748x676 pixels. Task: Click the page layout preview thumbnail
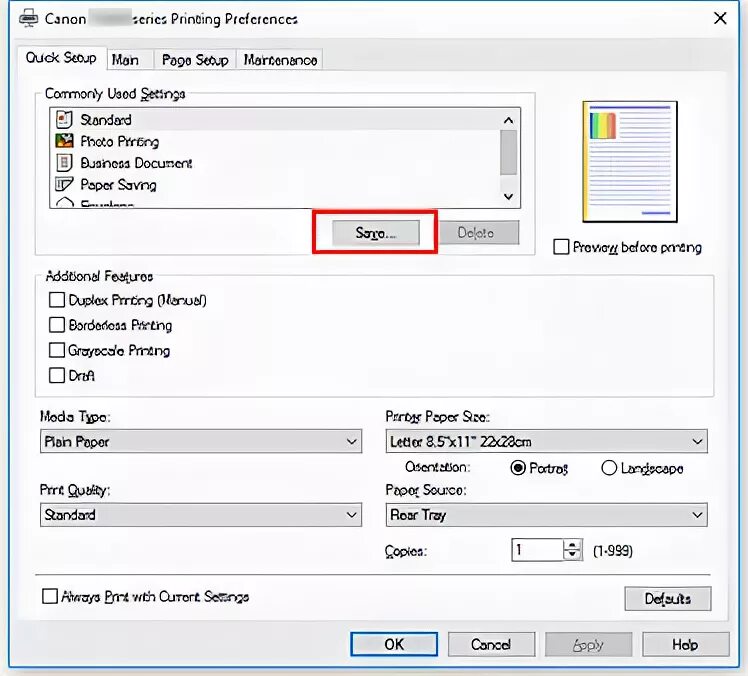[x=630, y=161]
